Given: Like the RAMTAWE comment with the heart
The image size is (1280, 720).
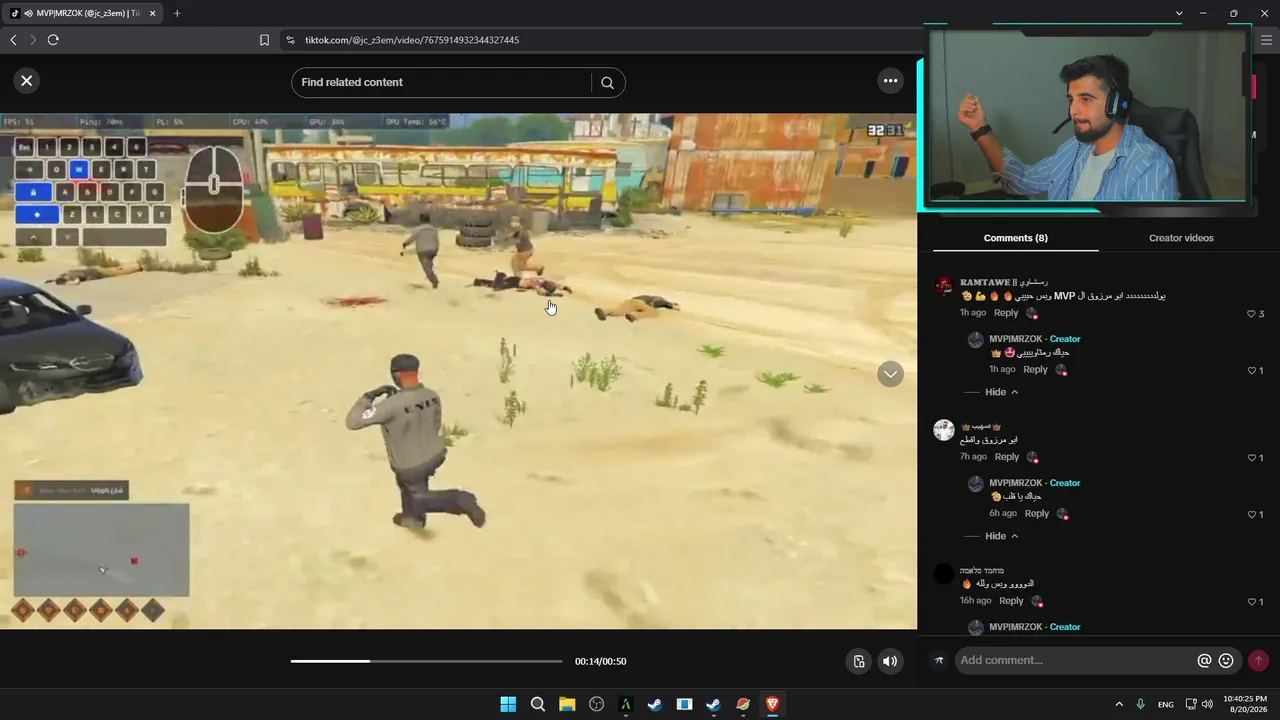Looking at the screenshot, I should pos(1251,314).
